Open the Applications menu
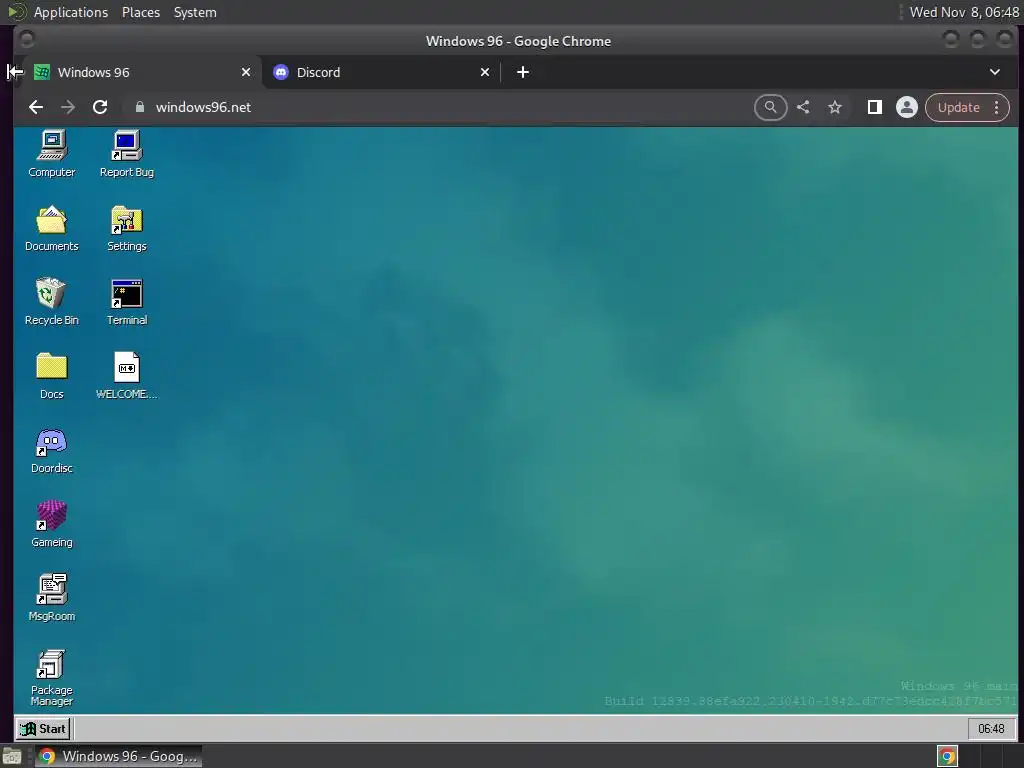The height and width of the screenshot is (768, 1024). pyautogui.click(x=71, y=12)
